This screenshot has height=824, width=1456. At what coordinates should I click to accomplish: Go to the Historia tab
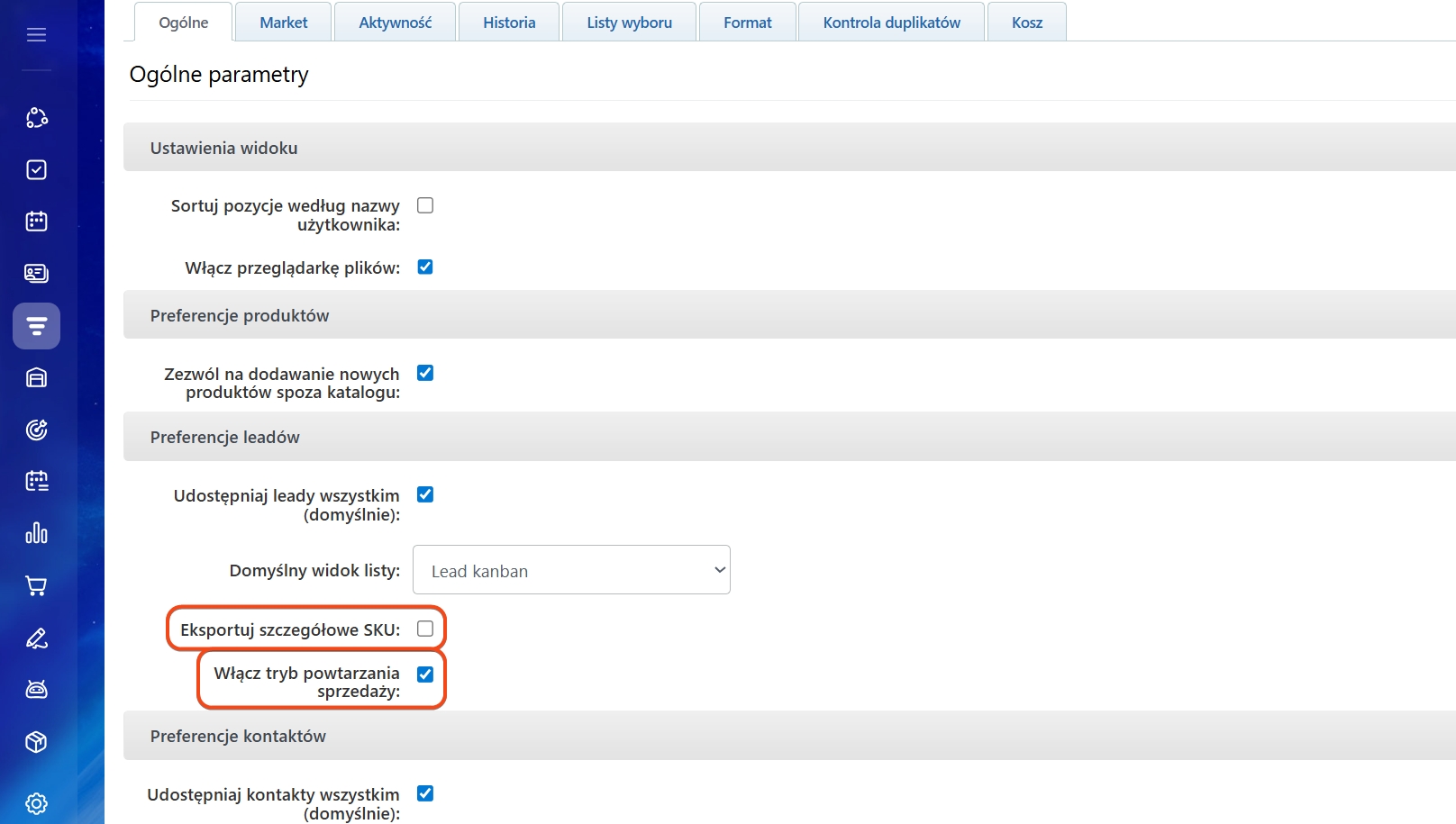click(x=509, y=23)
